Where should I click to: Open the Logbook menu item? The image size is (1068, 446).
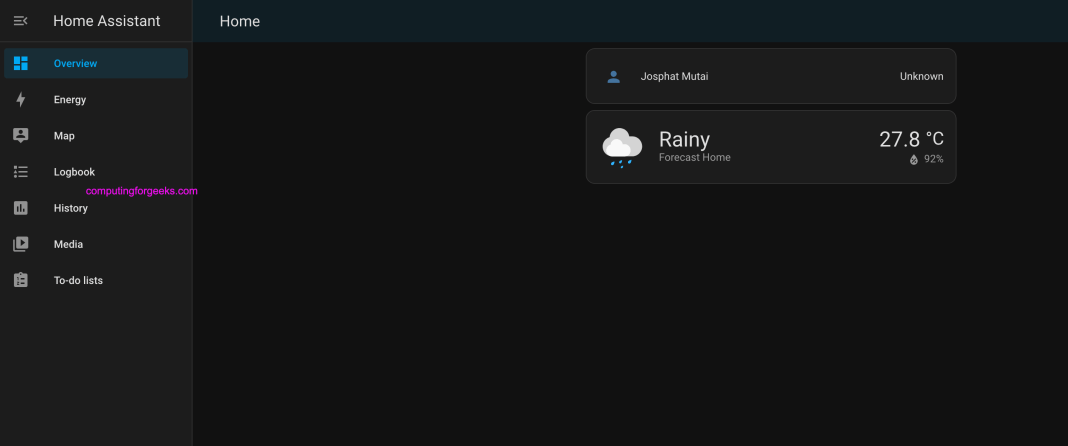click(x=96, y=172)
